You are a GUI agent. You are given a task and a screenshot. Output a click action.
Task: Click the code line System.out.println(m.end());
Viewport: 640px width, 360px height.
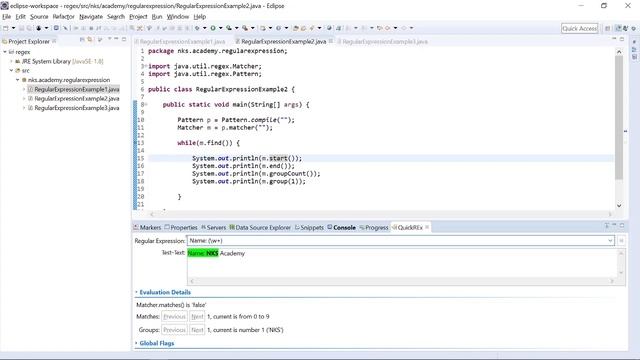[x=243, y=166]
